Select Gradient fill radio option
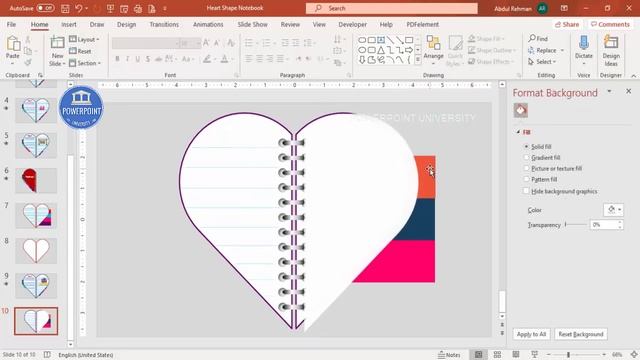Viewport: 640px width, 360px height. tap(527, 157)
